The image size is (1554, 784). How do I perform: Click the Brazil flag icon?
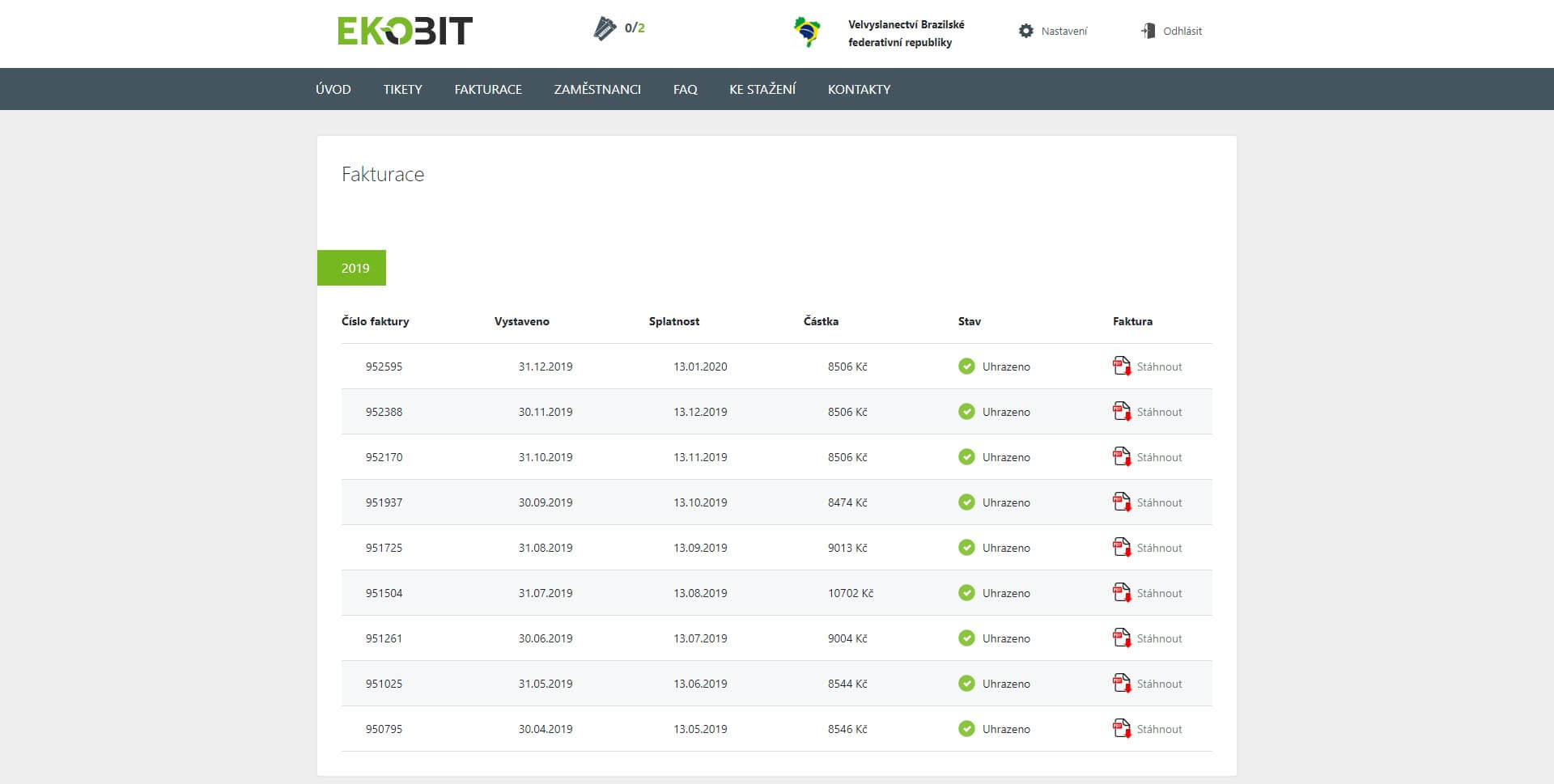click(x=807, y=32)
